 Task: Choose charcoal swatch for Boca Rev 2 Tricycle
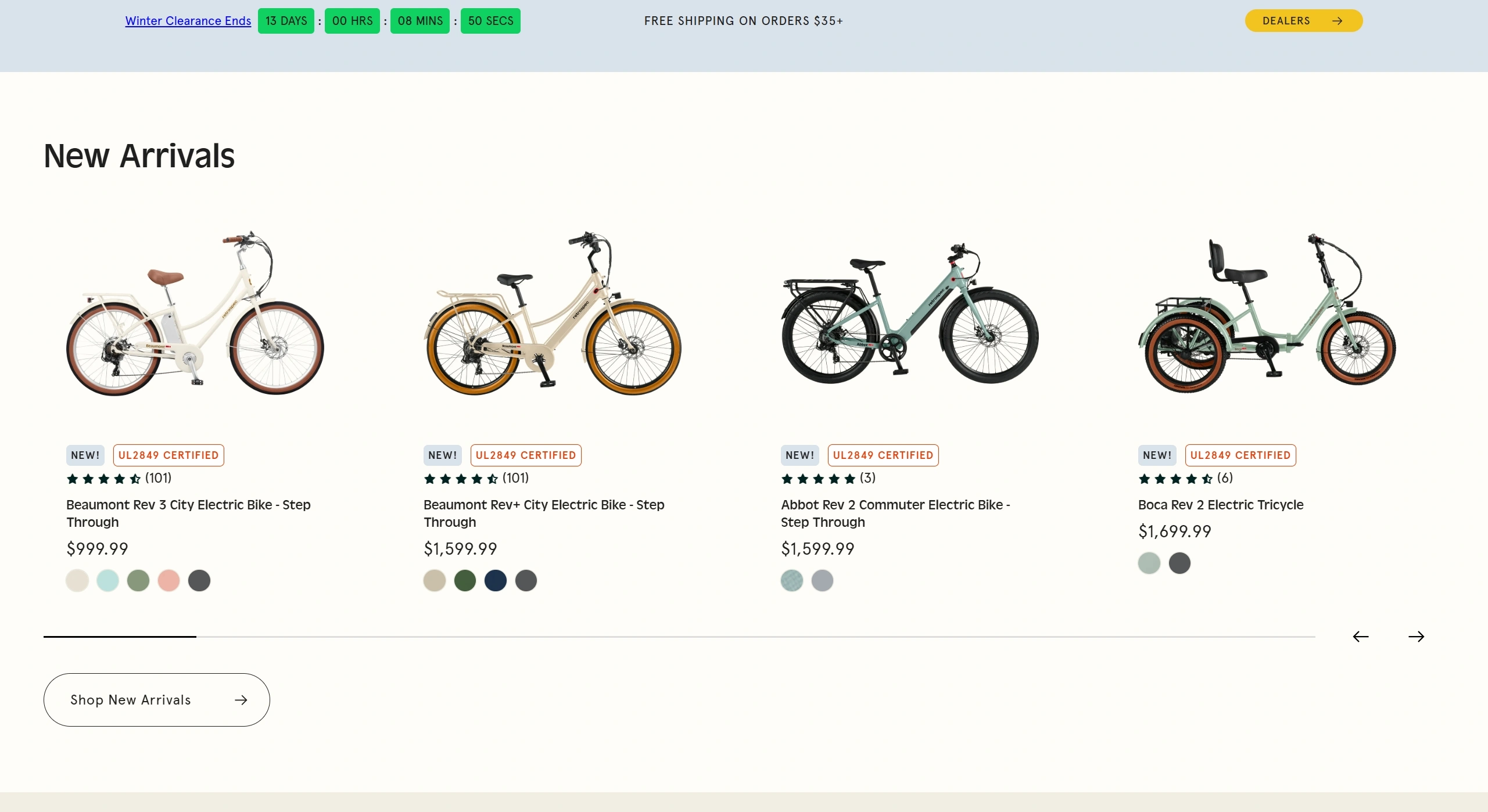coord(1179,563)
